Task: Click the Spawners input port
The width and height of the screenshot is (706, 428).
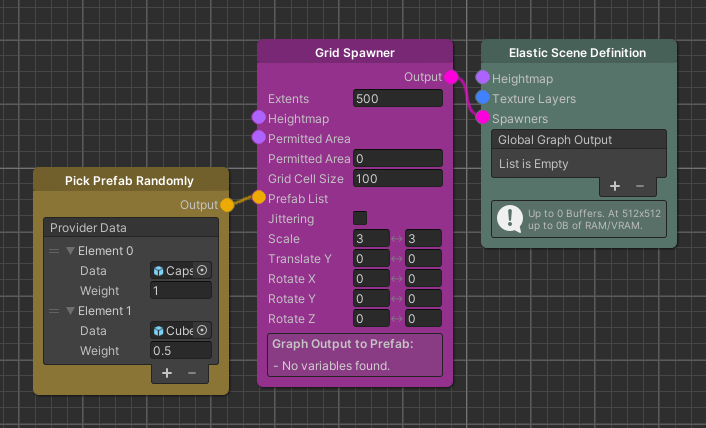Action: tap(483, 118)
